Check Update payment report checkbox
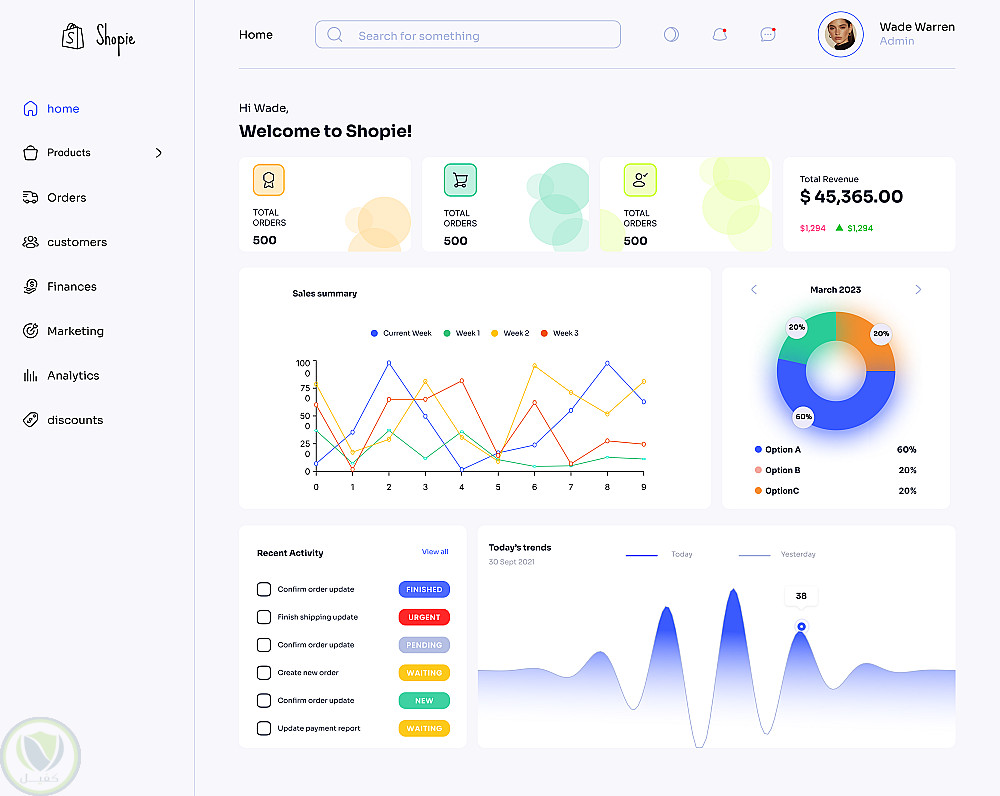The image size is (1000, 796). tap(263, 728)
